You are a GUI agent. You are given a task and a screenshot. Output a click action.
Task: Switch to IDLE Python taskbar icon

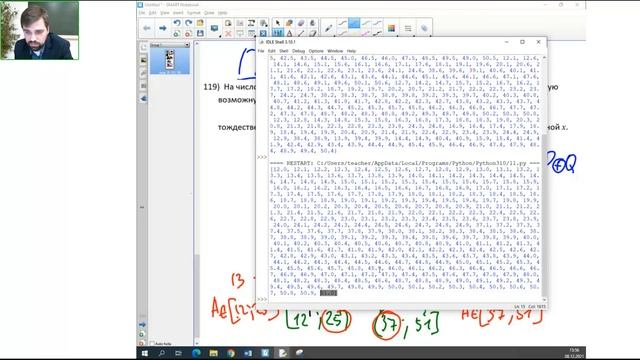pyautogui.click(x=282, y=353)
